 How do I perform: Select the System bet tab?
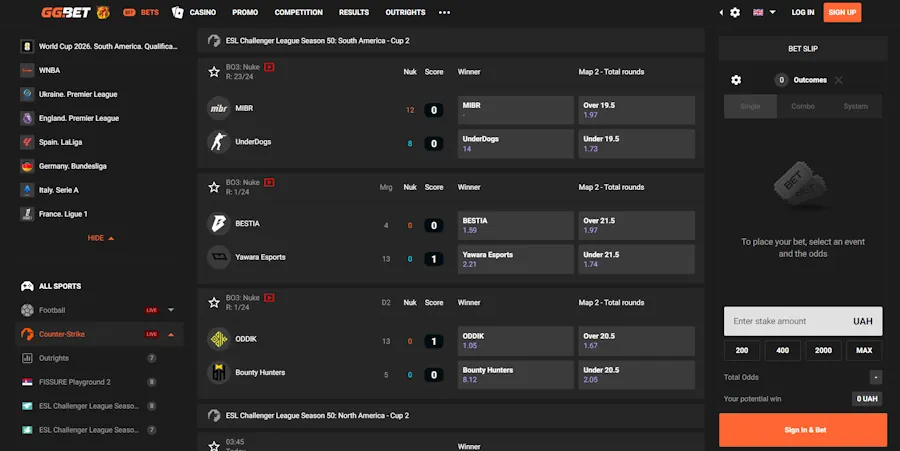coord(856,106)
